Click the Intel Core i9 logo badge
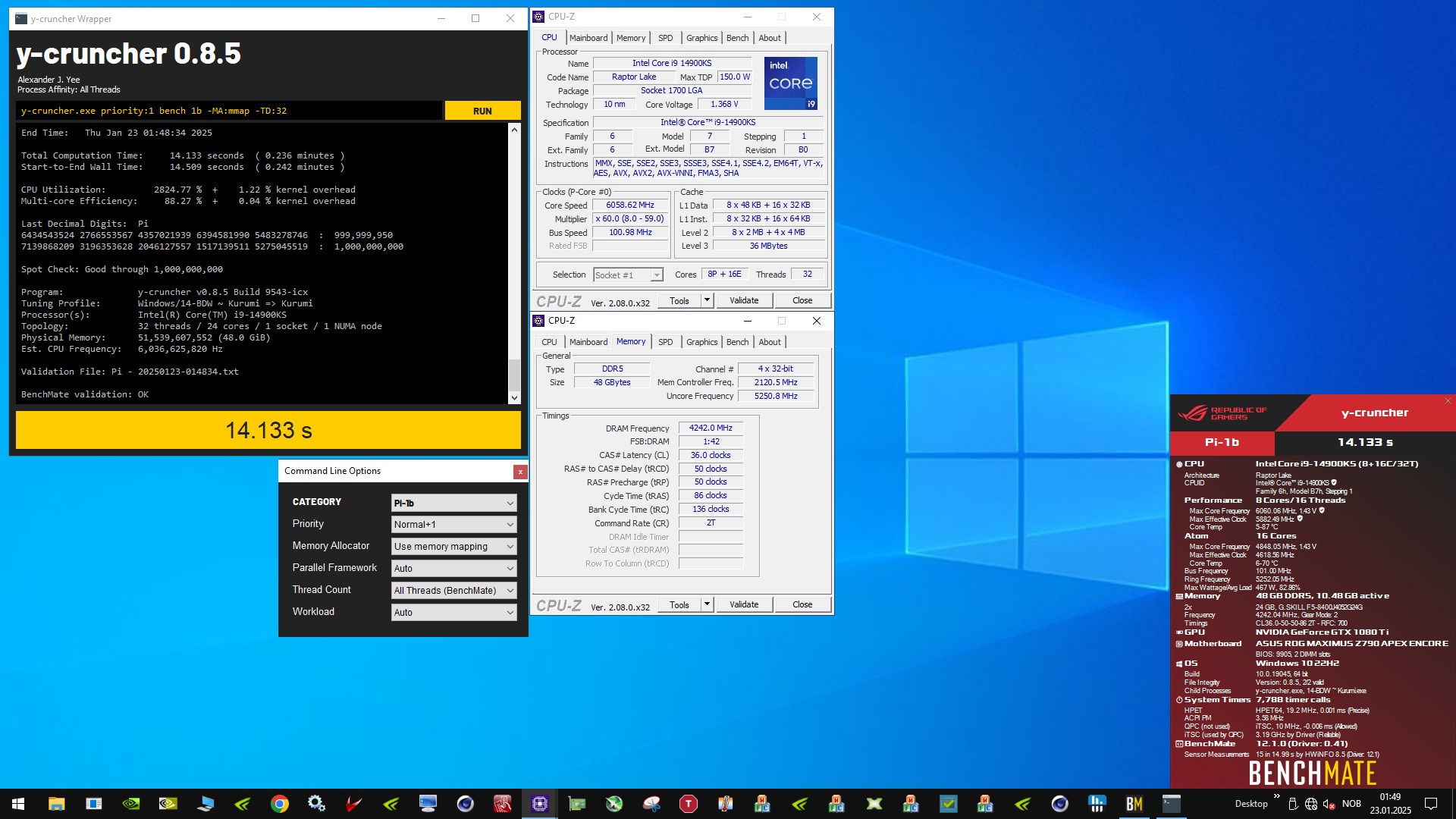Viewport: 1456px width, 819px height. [791, 83]
